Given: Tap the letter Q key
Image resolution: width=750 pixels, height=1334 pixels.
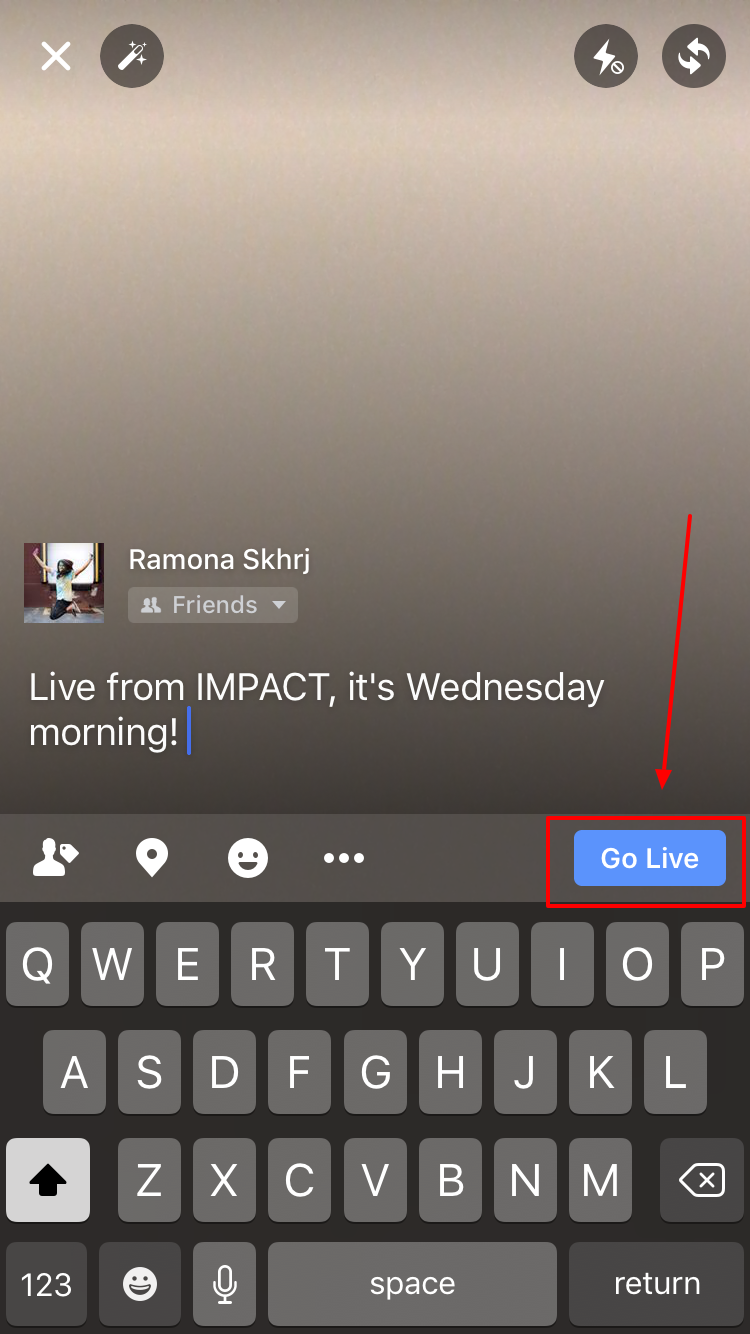Looking at the screenshot, I should coord(38,964).
